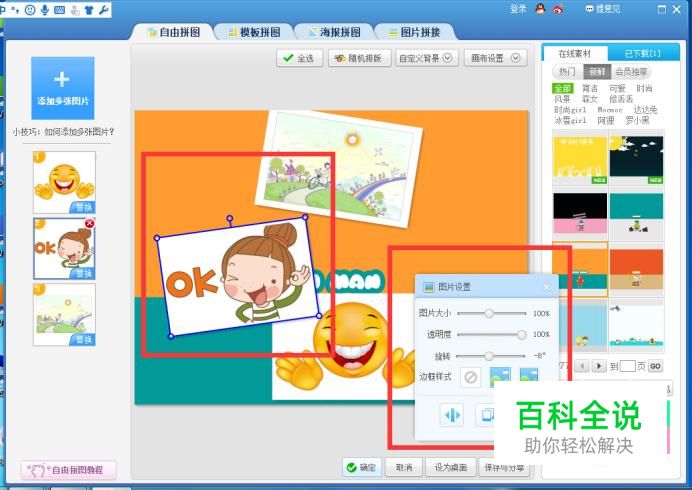Click the 取消 cancel button

click(404, 467)
